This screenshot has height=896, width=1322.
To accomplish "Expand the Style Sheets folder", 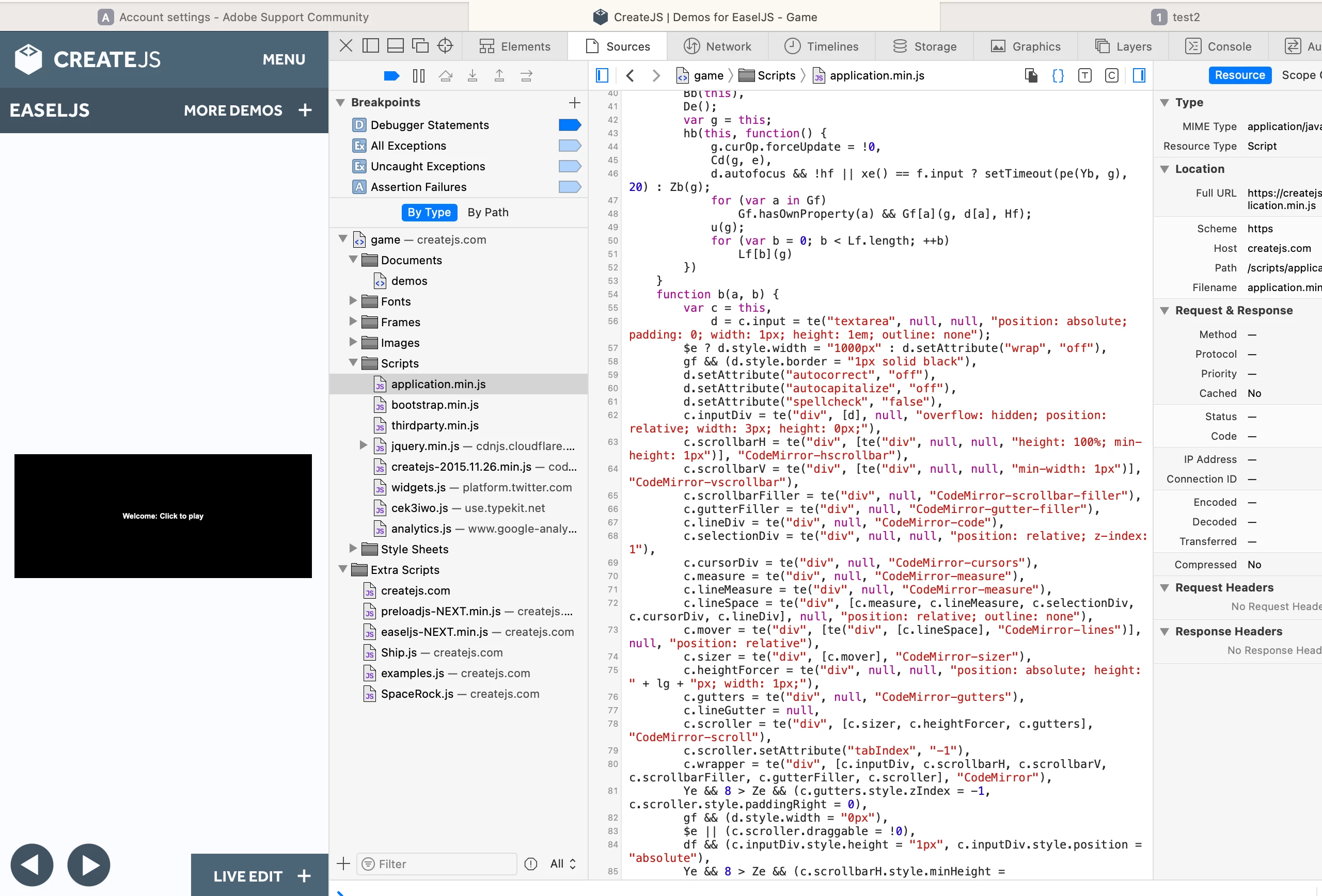I will click(353, 549).
